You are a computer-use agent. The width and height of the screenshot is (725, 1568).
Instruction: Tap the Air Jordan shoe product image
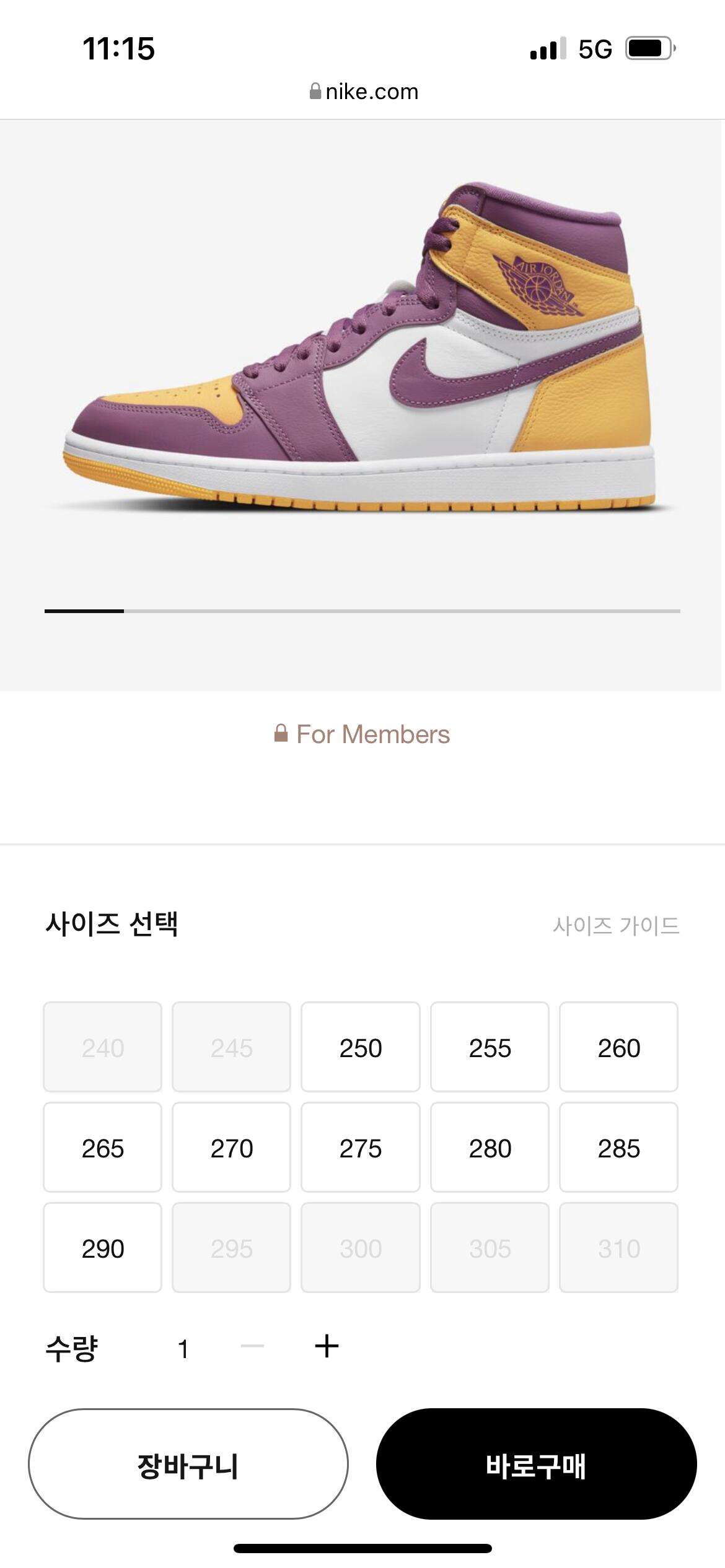coord(359,347)
